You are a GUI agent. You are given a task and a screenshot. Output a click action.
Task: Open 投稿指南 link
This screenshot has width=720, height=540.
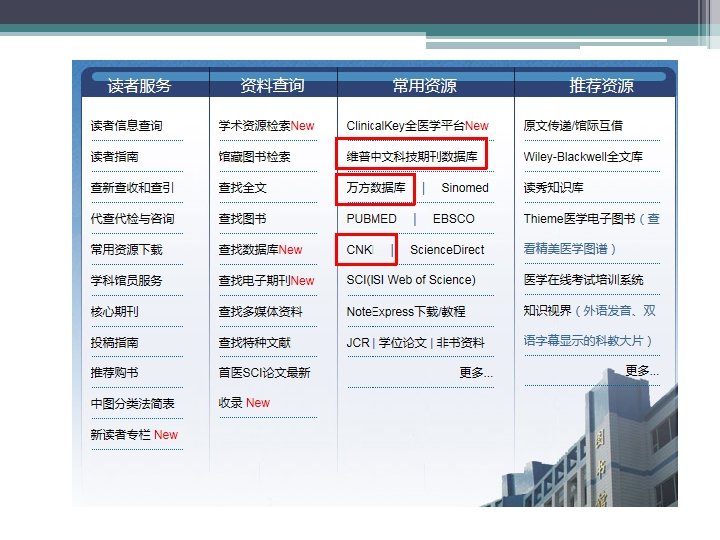(114, 343)
